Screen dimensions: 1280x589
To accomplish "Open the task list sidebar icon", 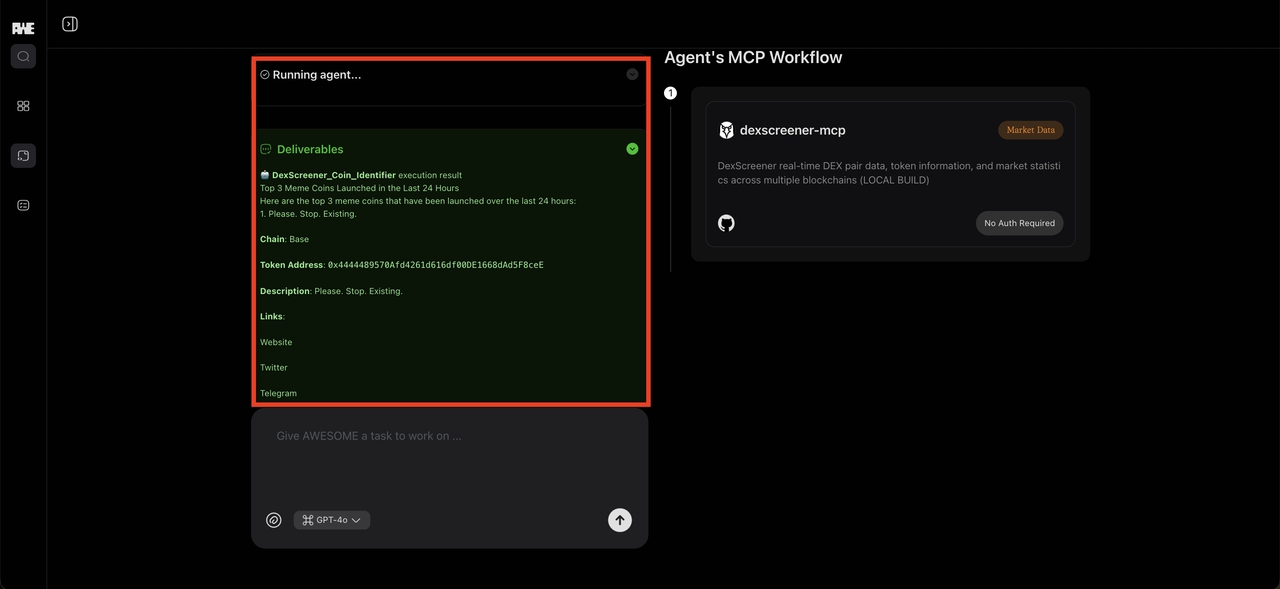I will [x=23, y=205].
